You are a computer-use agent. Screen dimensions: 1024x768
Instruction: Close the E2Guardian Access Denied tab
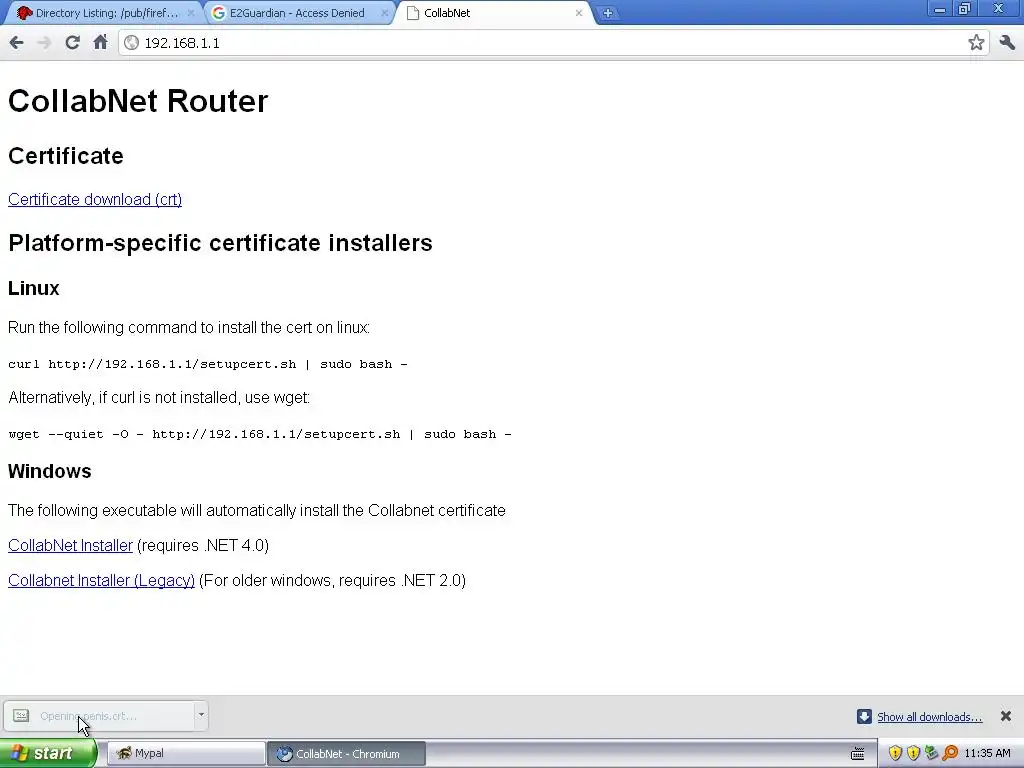385,13
